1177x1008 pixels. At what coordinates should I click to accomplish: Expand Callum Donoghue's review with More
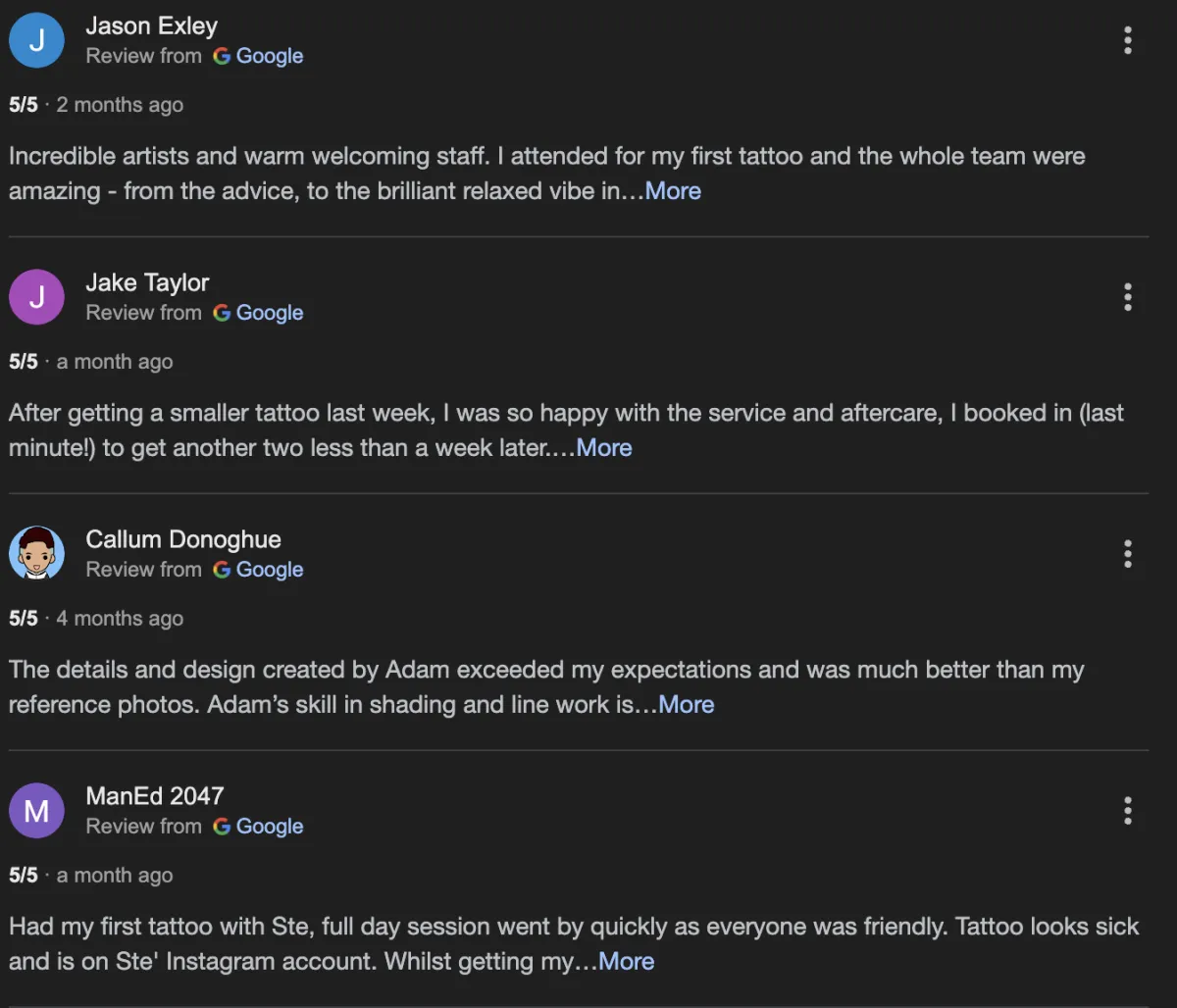pyautogui.click(x=687, y=705)
